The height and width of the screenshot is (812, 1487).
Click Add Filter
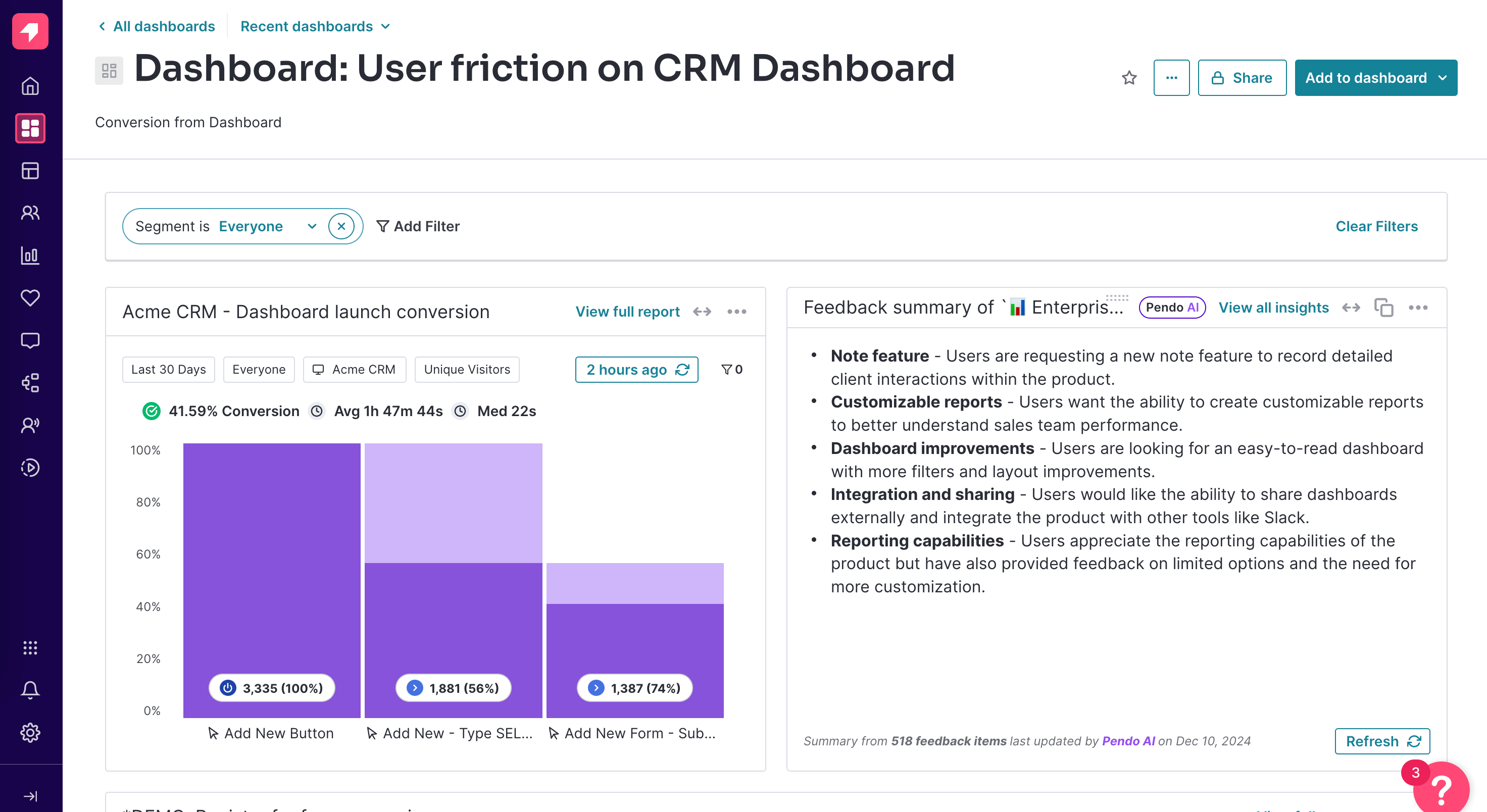(418, 226)
